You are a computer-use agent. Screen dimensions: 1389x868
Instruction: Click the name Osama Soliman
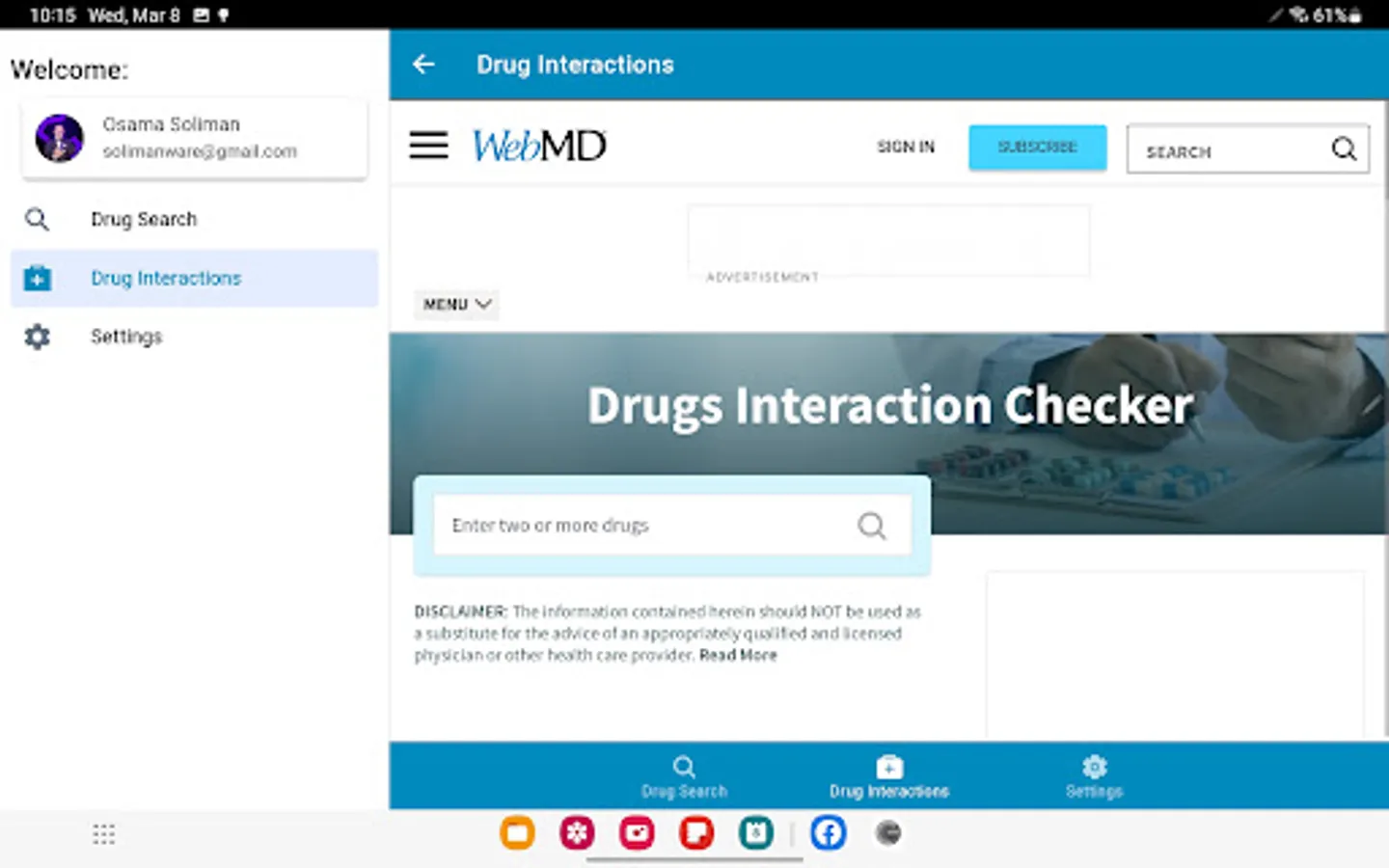click(x=172, y=124)
